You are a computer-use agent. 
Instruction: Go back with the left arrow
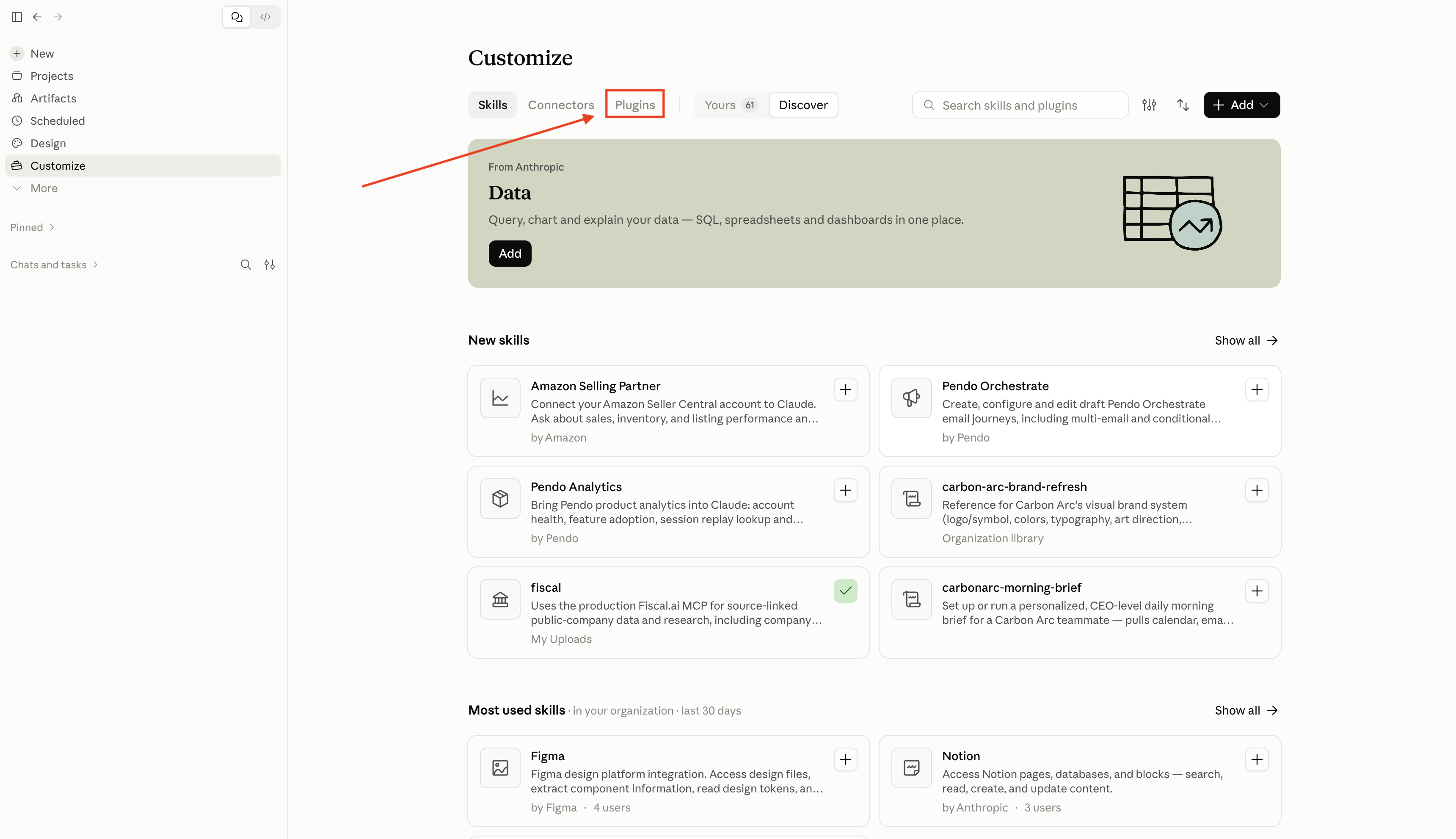37,17
